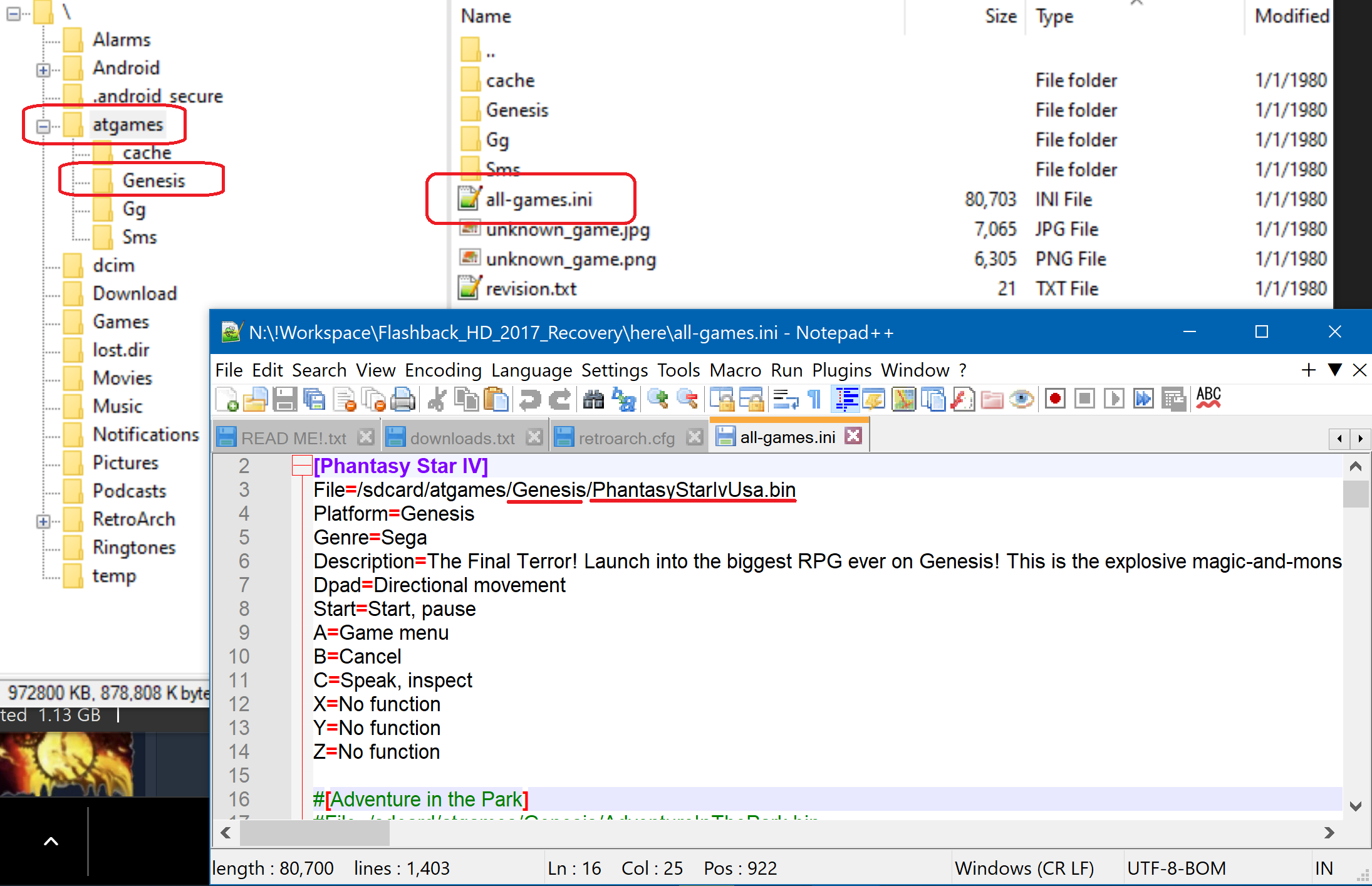1372x886 pixels.
Task: Start macro recording with red dot
Action: click(1055, 399)
